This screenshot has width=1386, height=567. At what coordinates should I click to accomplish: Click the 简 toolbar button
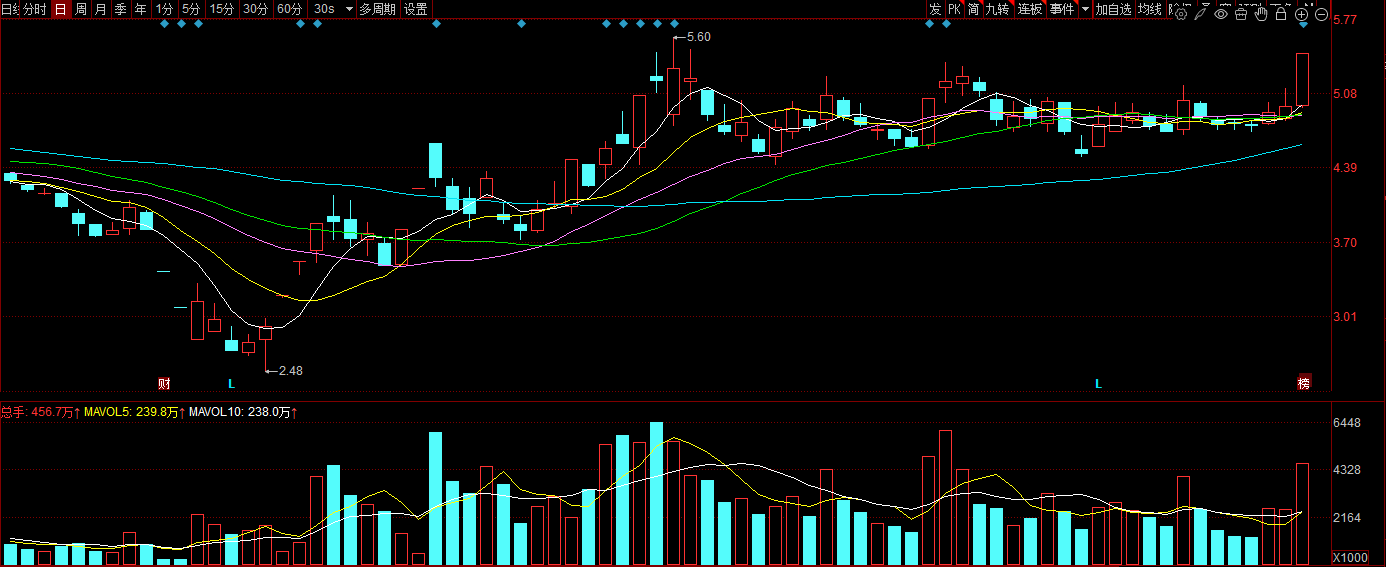973,9
